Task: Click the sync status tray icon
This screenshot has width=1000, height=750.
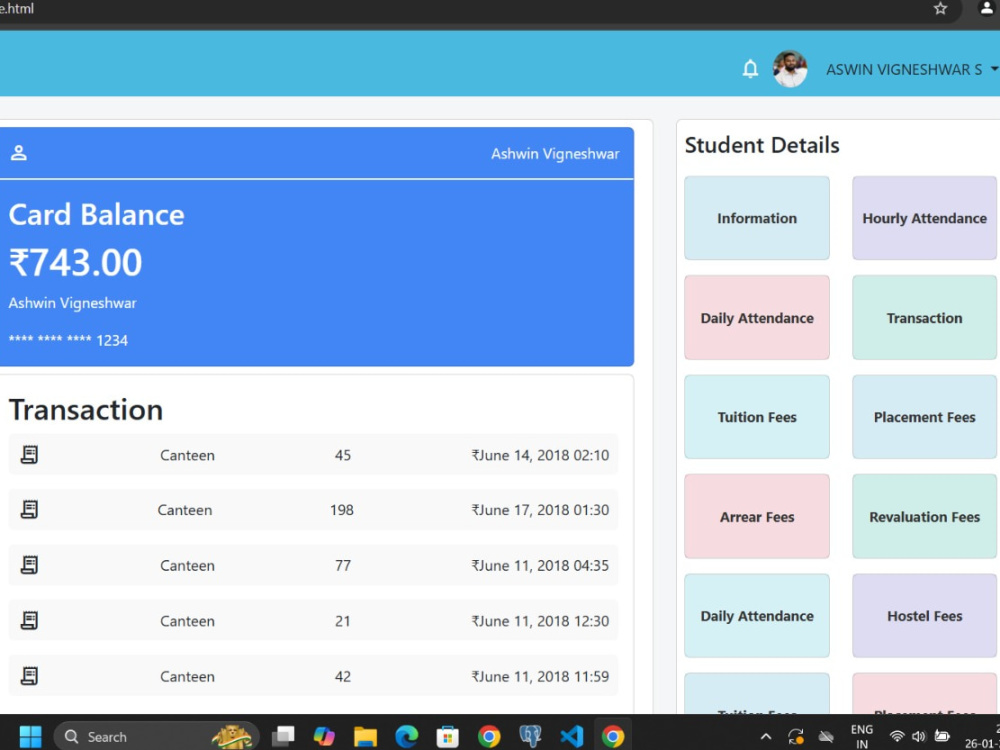Action: point(795,737)
